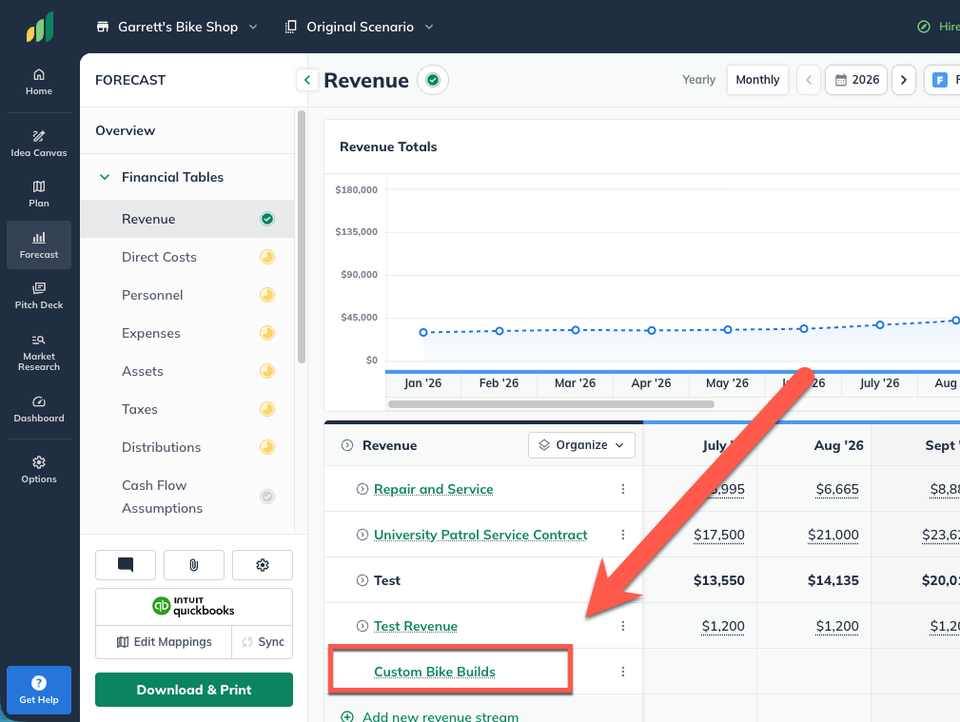Screen dimensions: 960x722
Task: Open Forecast Overview
Action: (187, 130)
